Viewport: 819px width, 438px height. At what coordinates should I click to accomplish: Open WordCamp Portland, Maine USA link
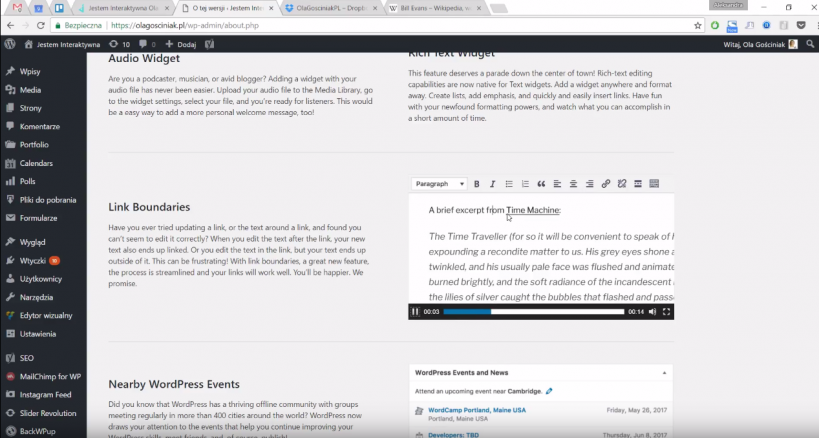tap(477, 410)
